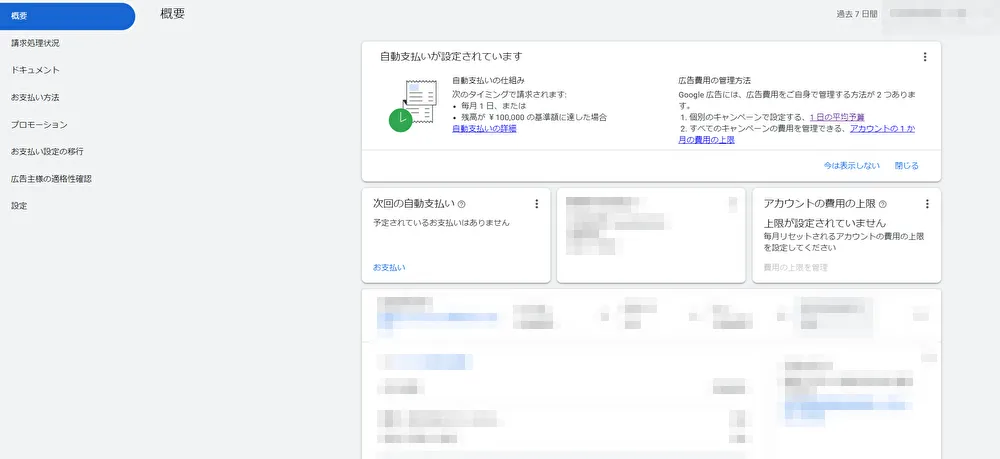The image size is (1000, 459).
Task: Open 広告主様の適格性確認 in sidebar
Action: tap(51, 179)
